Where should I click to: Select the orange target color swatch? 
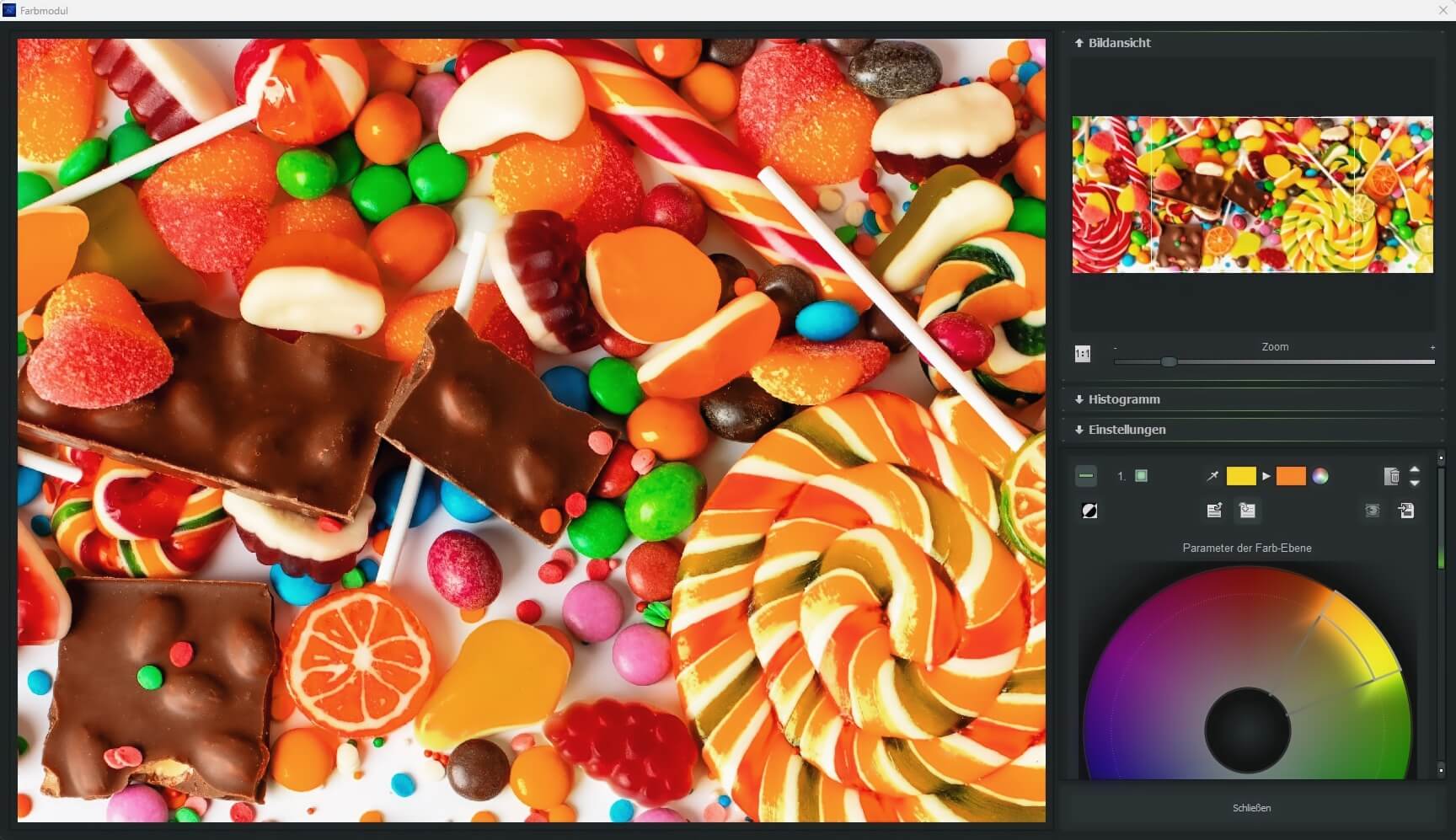click(x=1291, y=477)
